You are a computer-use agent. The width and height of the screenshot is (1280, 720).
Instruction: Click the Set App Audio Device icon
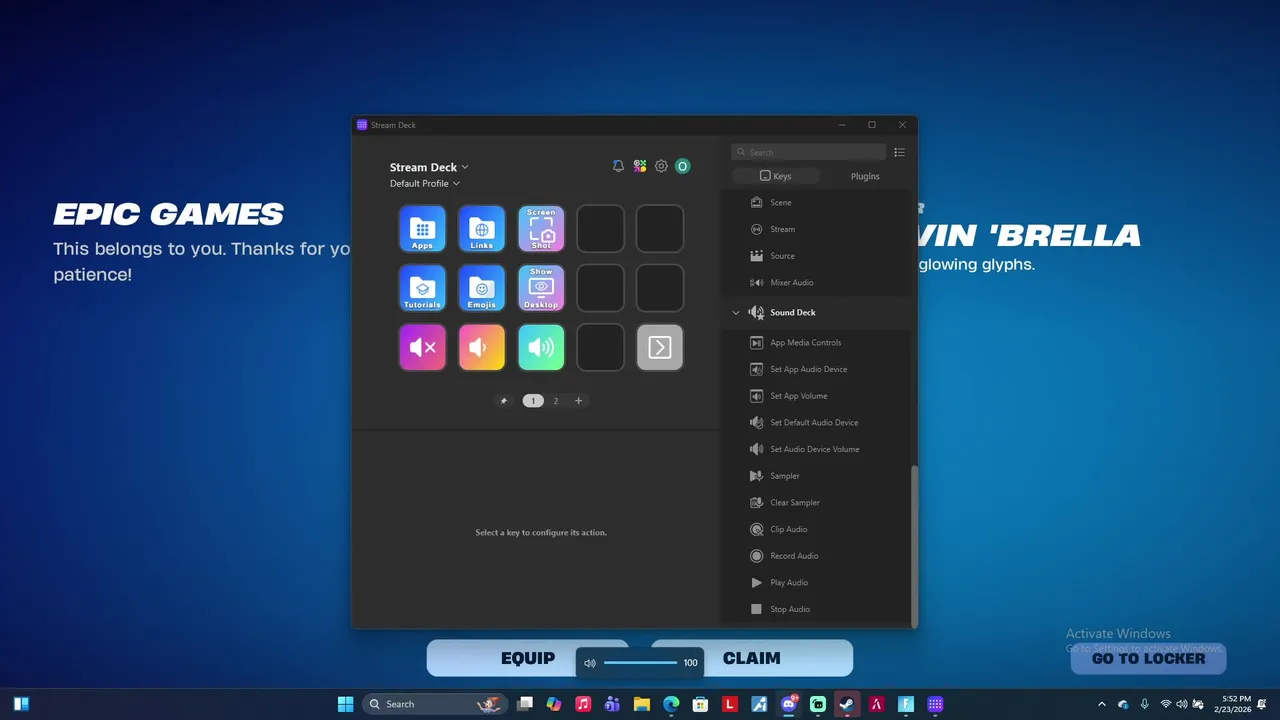click(757, 369)
